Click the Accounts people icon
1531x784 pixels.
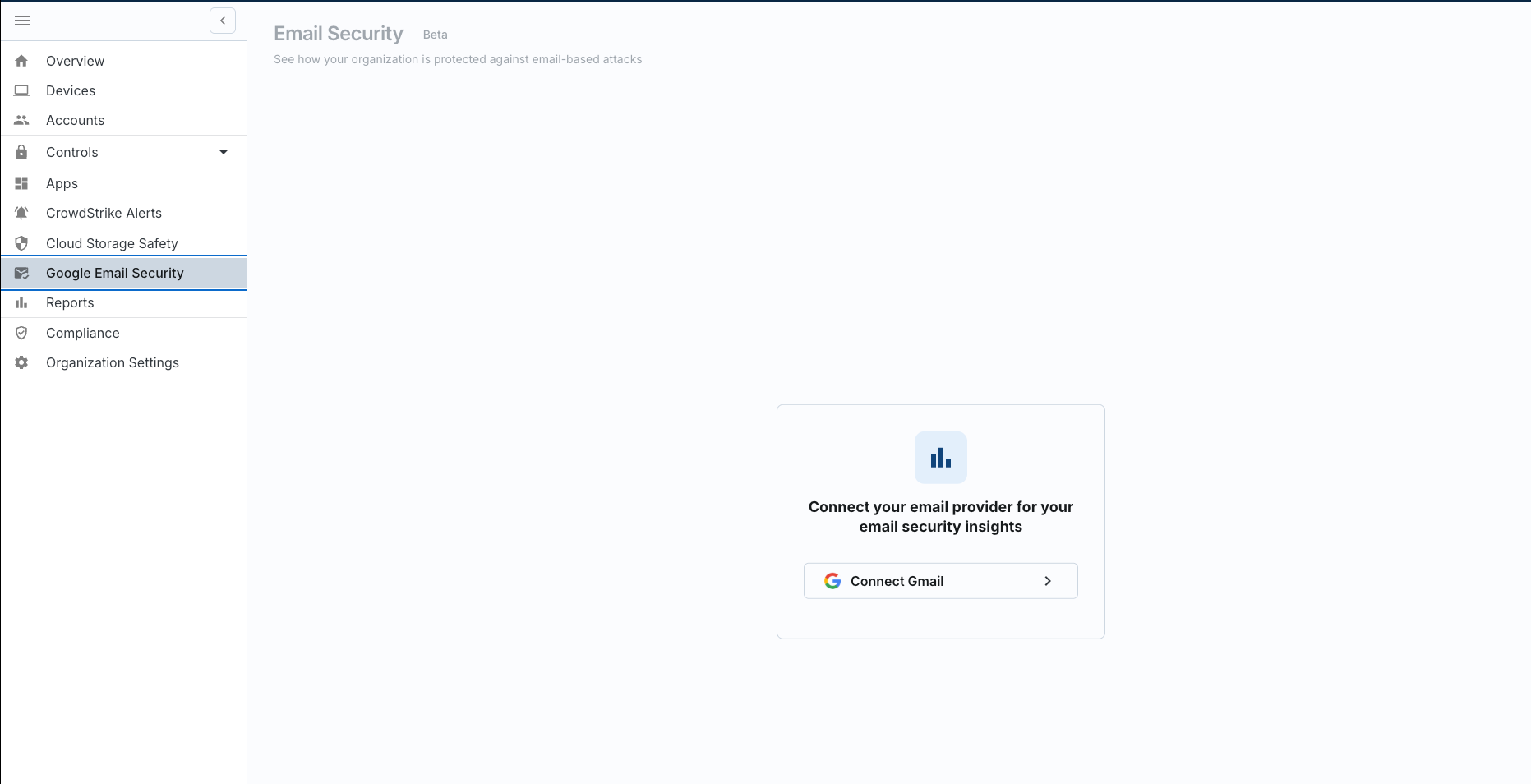coord(21,120)
